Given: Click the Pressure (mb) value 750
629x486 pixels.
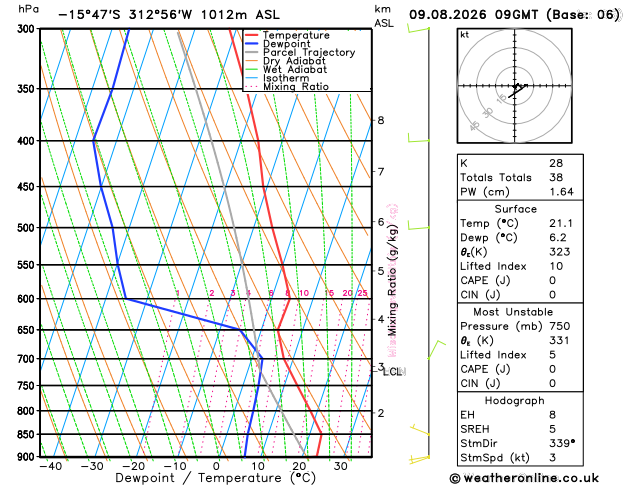Looking at the screenshot, I should [x=560, y=326].
